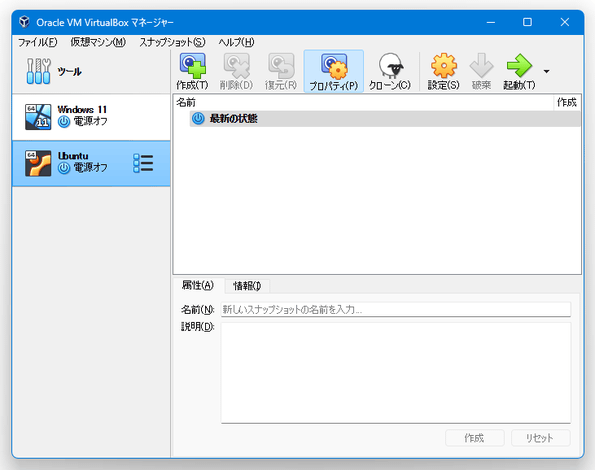Open the Ubuntu machine tools list menu icon
This screenshot has height=470, width=595.
tap(143, 163)
